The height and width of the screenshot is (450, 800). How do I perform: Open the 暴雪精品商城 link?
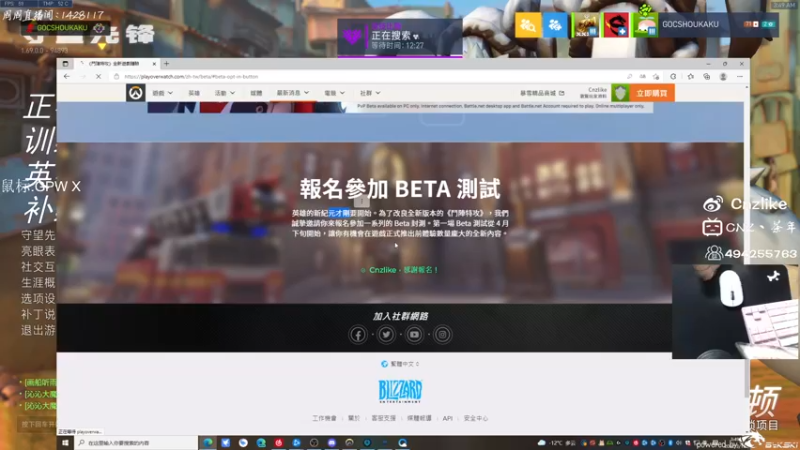(x=542, y=93)
